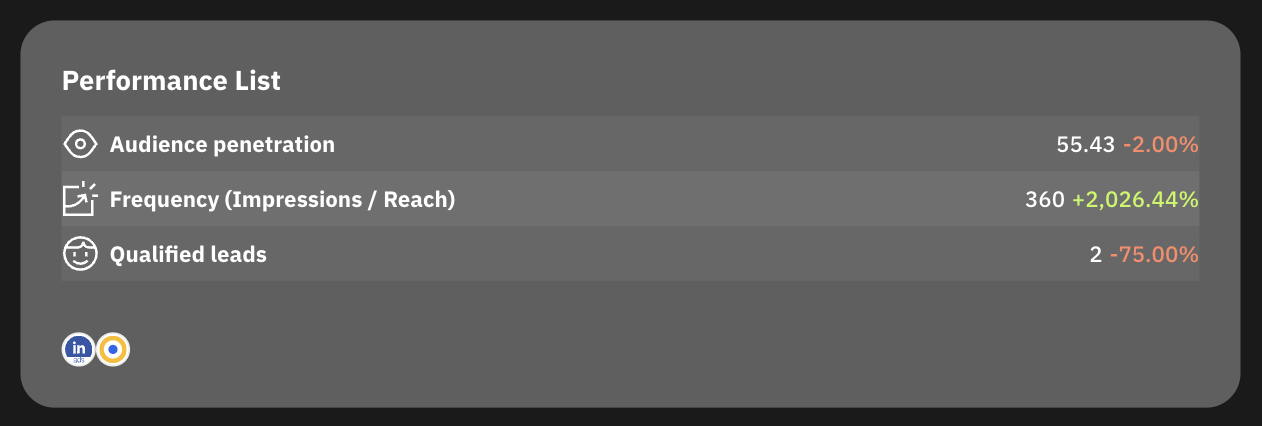The height and width of the screenshot is (426, 1262).
Task: Click the 360 frequency value
Action: click(1044, 199)
